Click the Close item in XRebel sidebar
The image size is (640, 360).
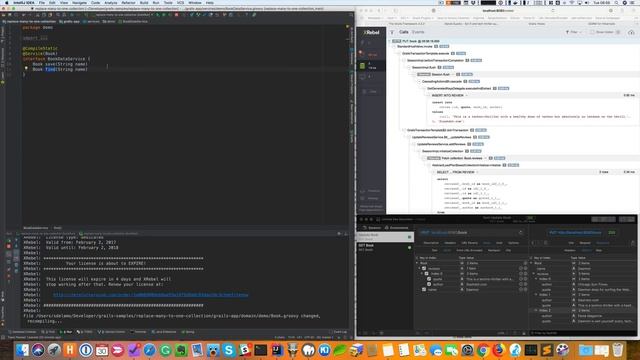click(371, 91)
